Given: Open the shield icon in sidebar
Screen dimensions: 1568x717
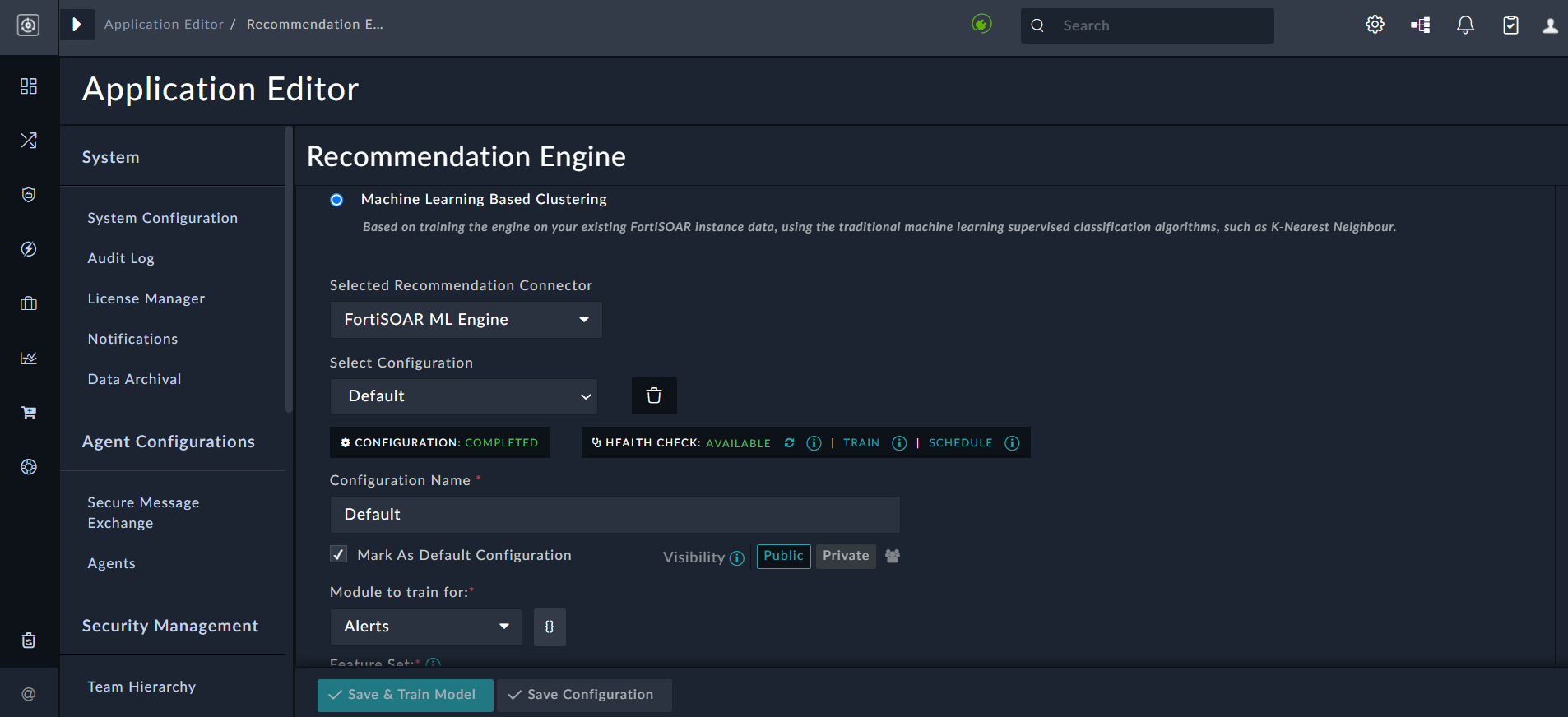Looking at the screenshot, I should tap(29, 195).
